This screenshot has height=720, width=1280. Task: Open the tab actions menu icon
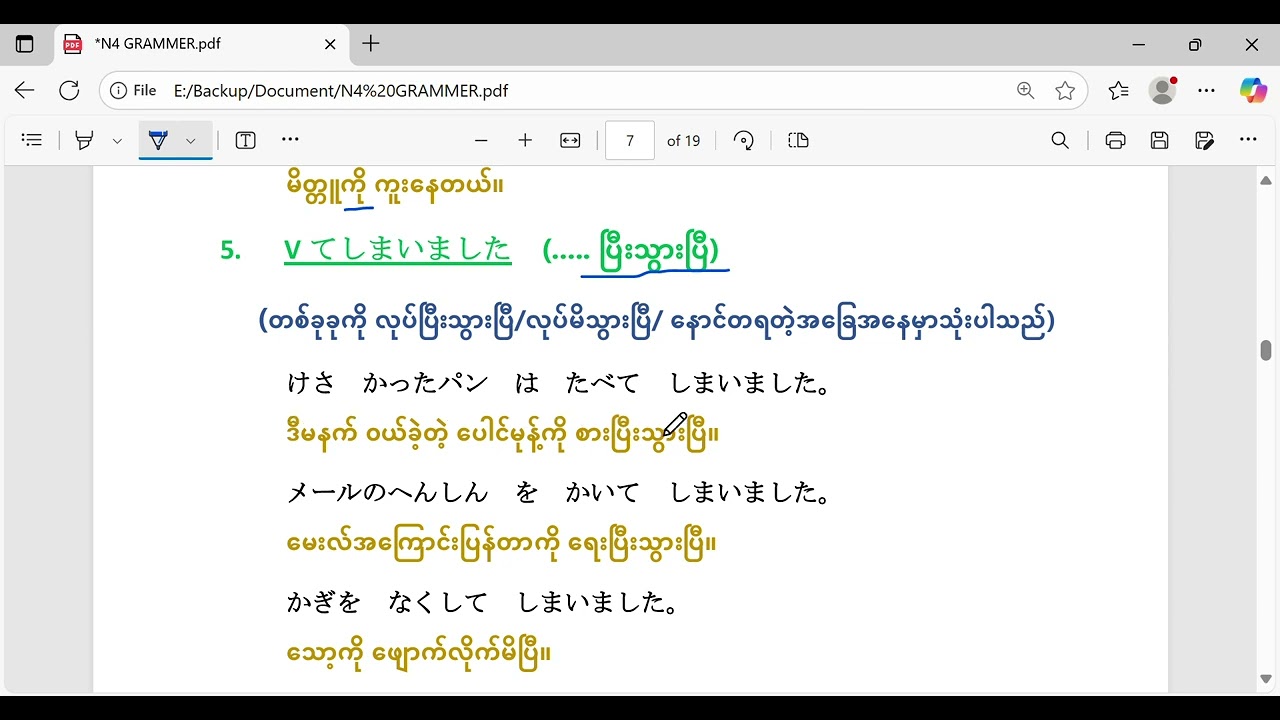(25, 44)
